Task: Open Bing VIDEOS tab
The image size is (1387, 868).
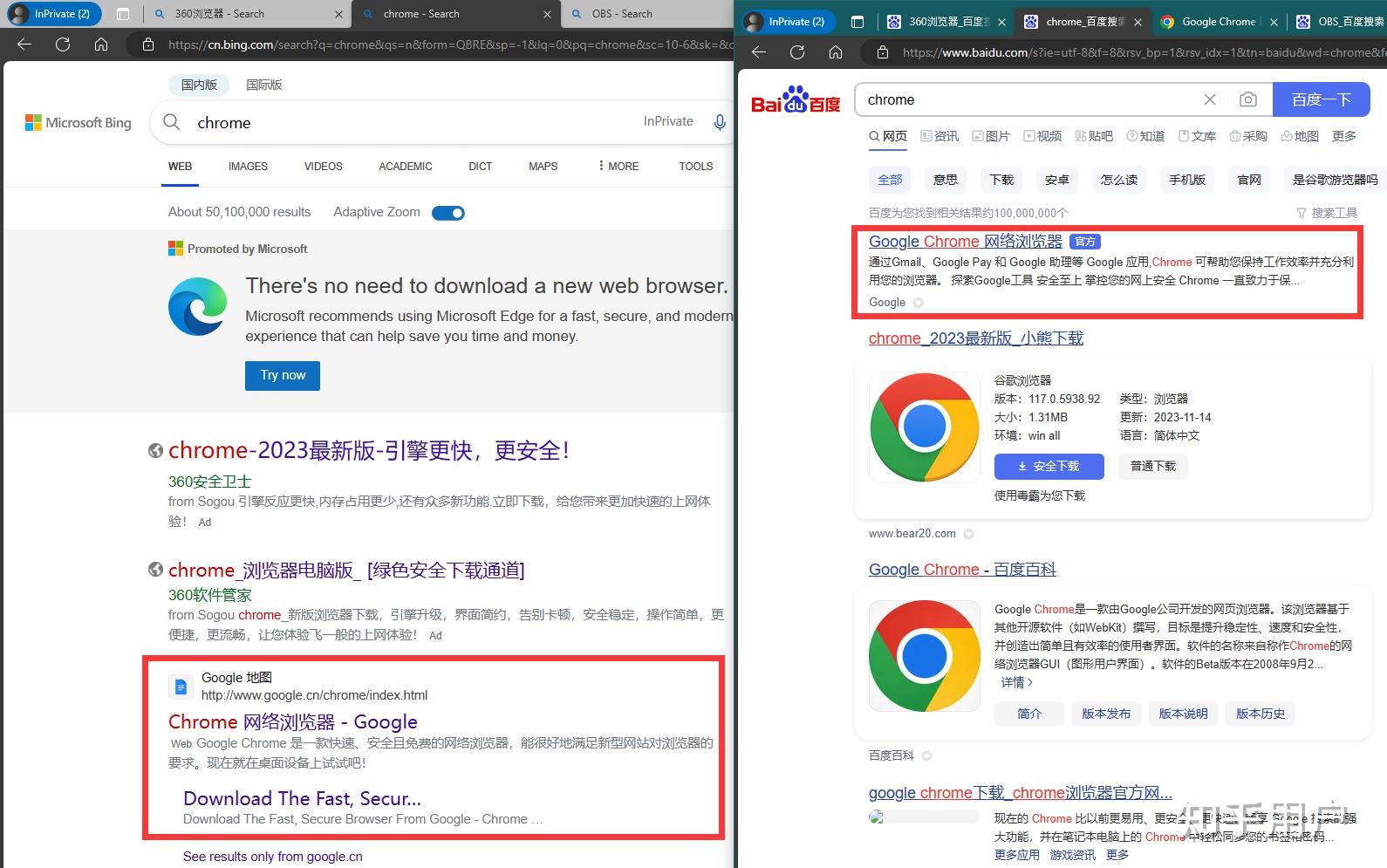Action: (323, 166)
